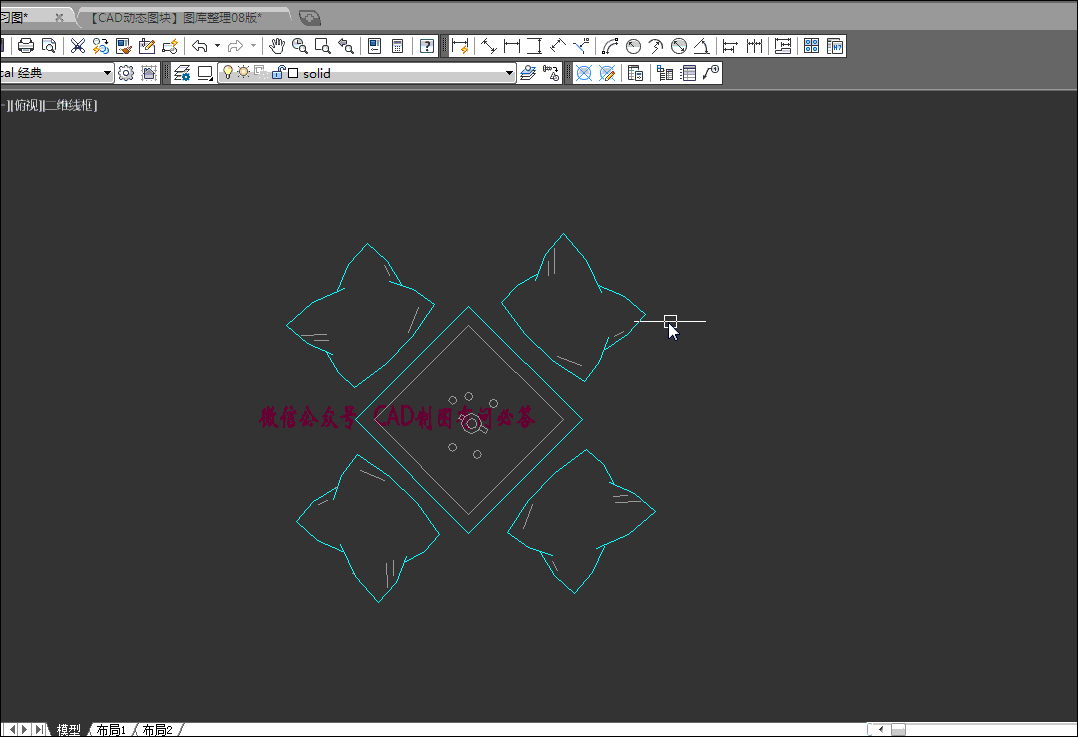Screen dimensions: 1078x737
Task: Click the Plot (printer) icon
Action: [x=26, y=46]
